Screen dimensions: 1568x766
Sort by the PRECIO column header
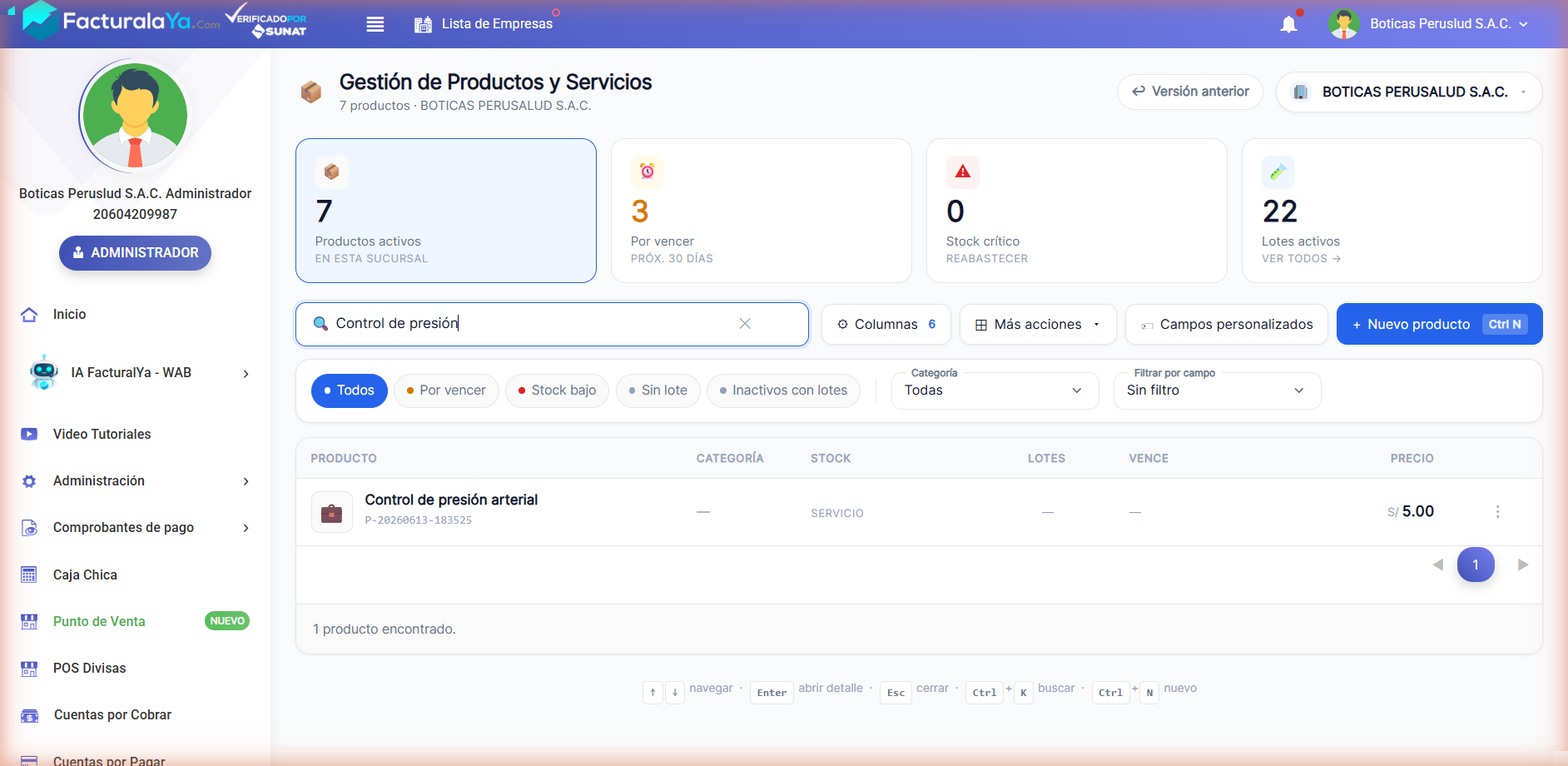tap(1412, 459)
